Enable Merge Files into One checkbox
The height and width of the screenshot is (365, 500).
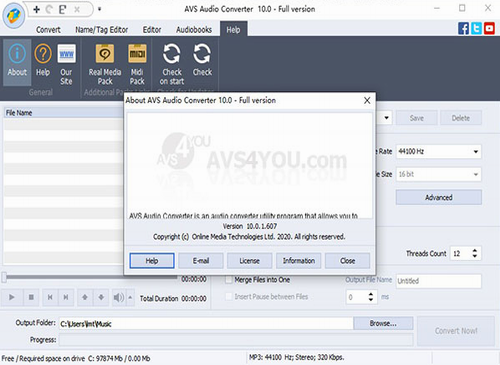pyautogui.click(x=229, y=280)
